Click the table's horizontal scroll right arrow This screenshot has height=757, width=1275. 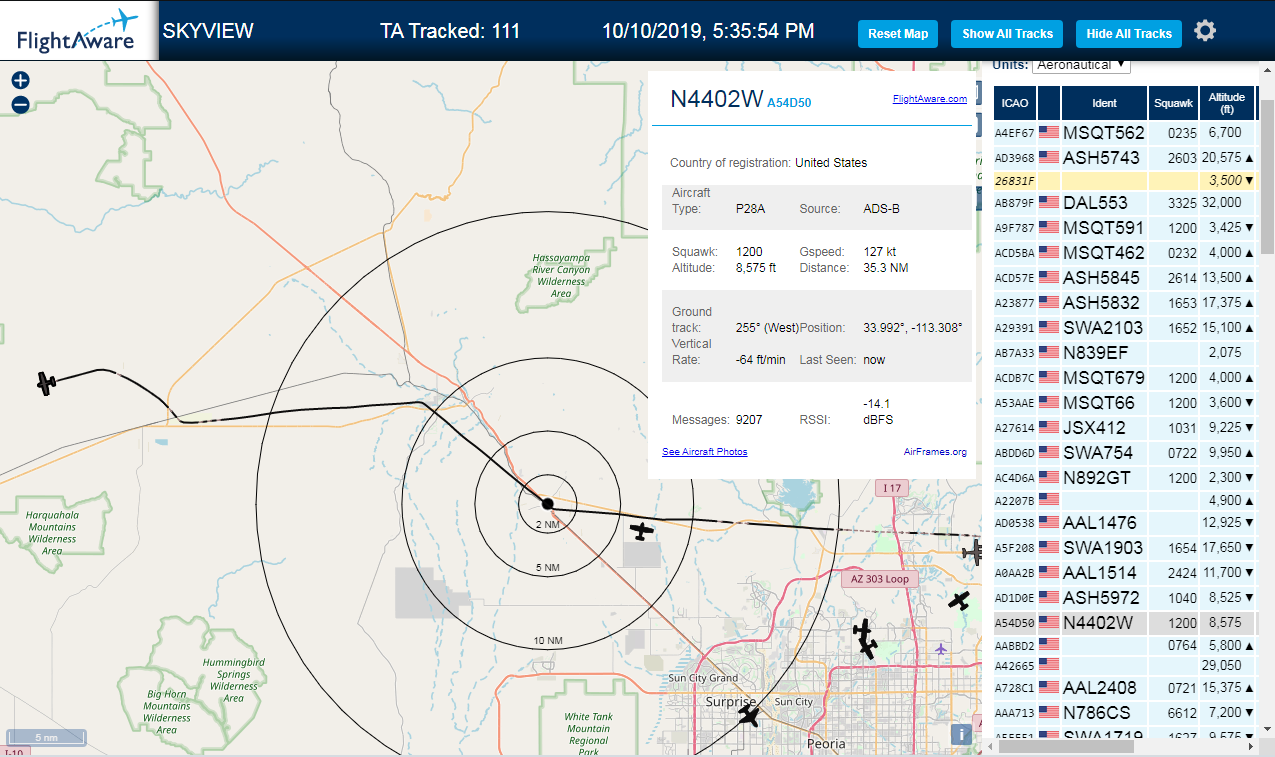[x=1251, y=746]
